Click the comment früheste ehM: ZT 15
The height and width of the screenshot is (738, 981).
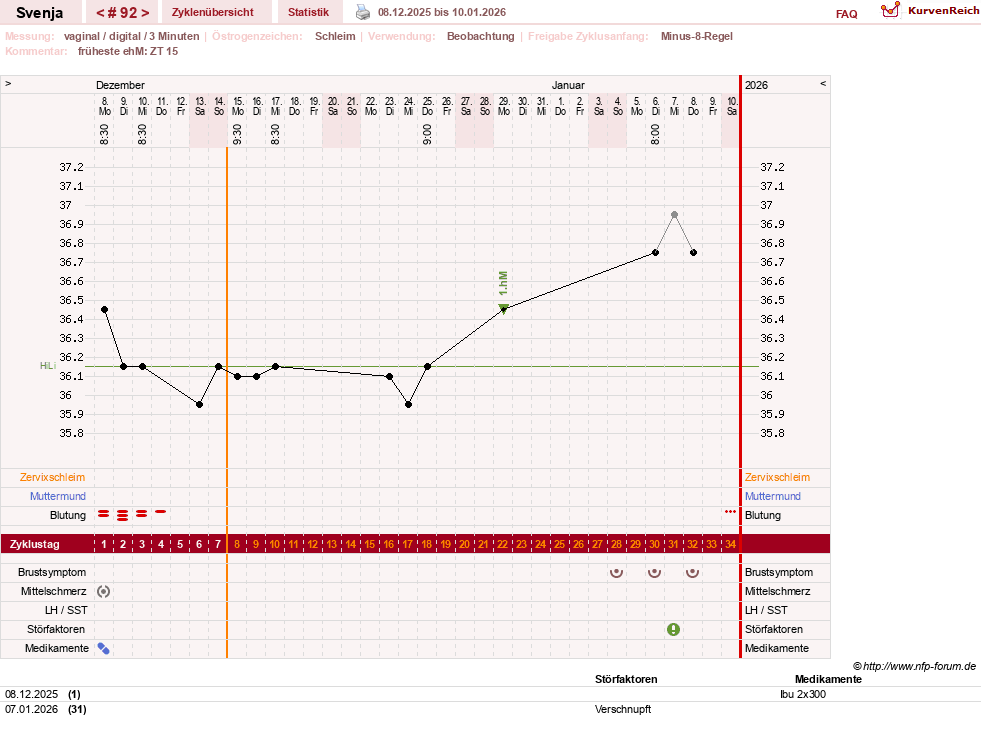click(x=128, y=51)
